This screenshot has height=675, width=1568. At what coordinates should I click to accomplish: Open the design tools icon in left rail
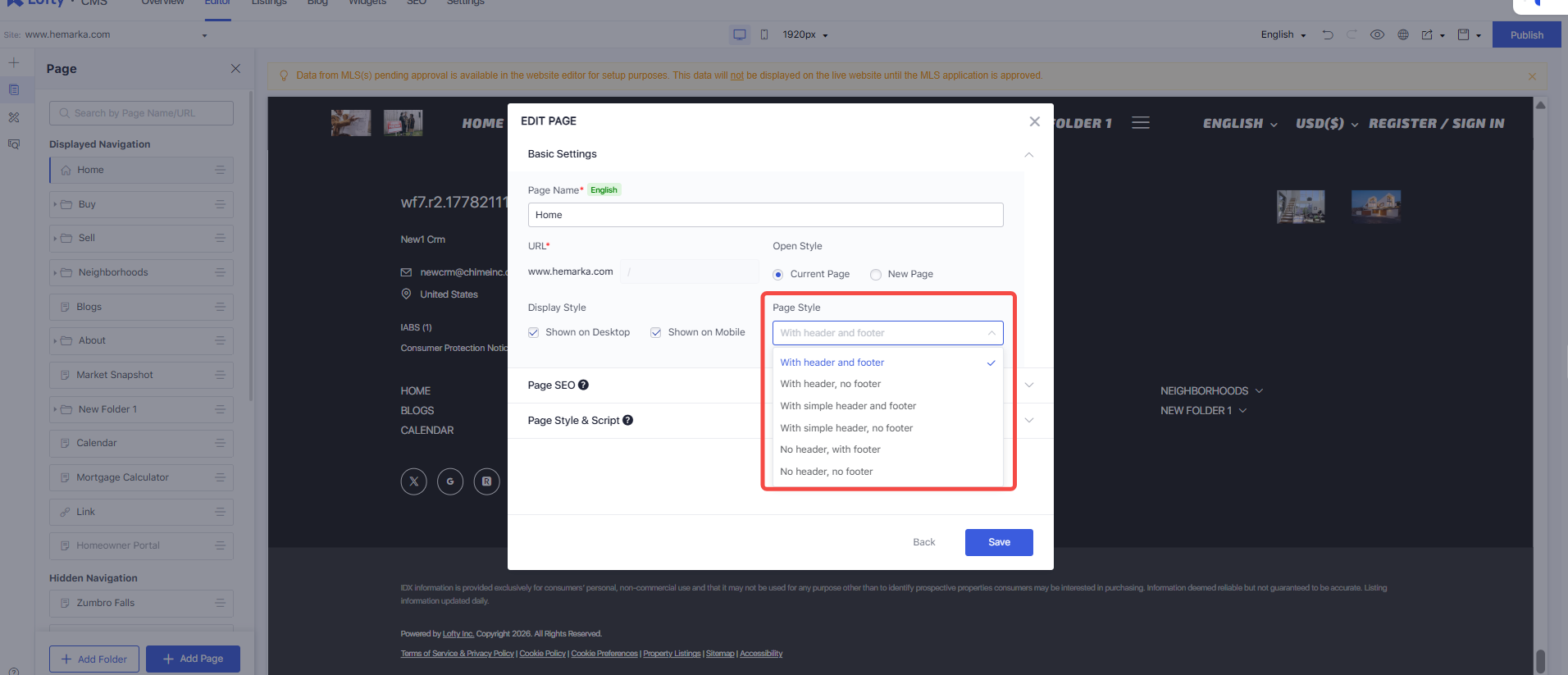click(x=14, y=117)
